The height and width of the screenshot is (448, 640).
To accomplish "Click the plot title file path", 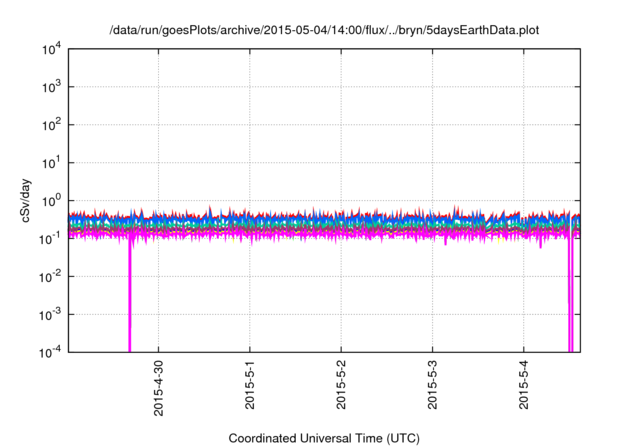I will click(x=324, y=30).
